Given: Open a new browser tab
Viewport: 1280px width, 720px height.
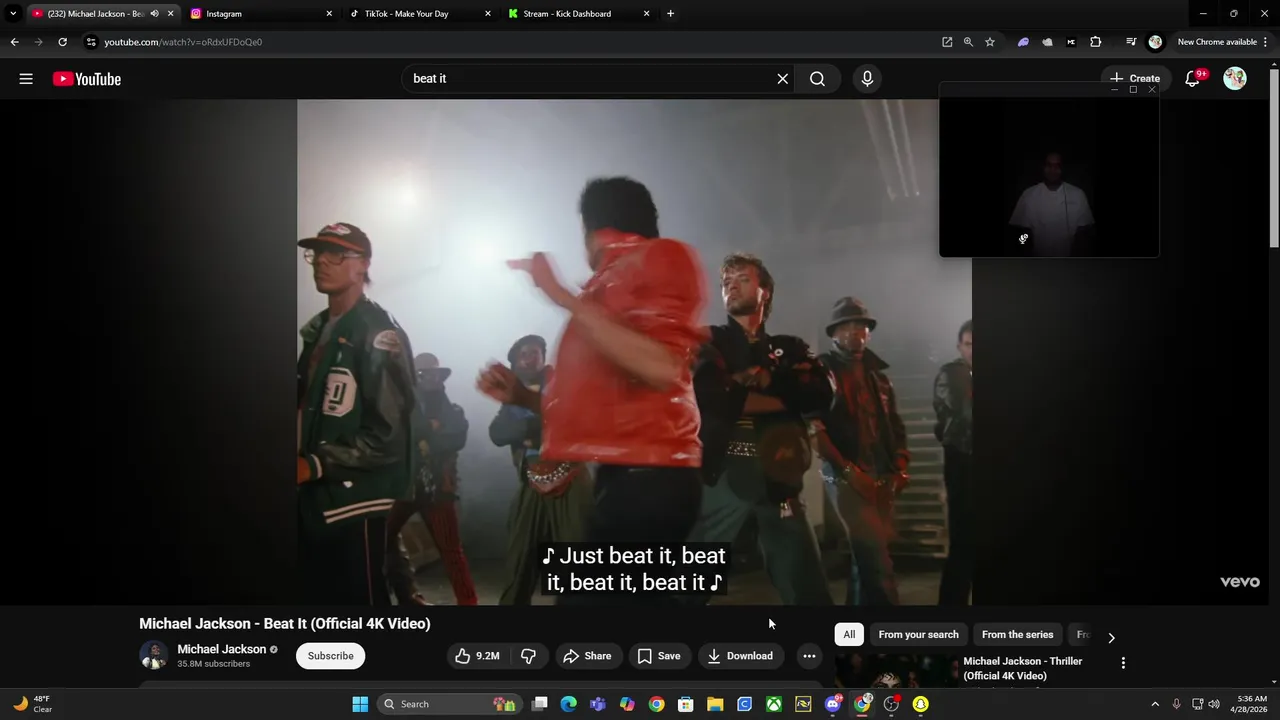Looking at the screenshot, I should tap(670, 14).
